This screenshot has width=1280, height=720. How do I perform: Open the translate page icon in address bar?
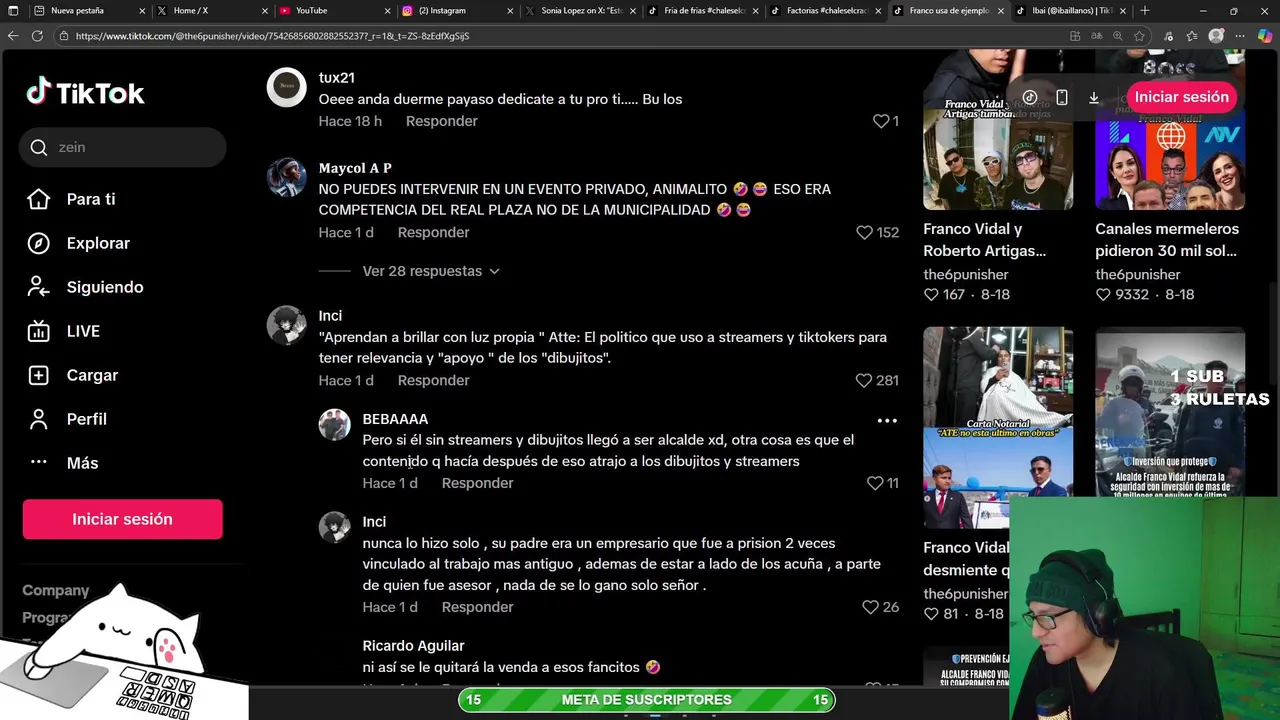pyautogui.click(x=1097, y=35)
